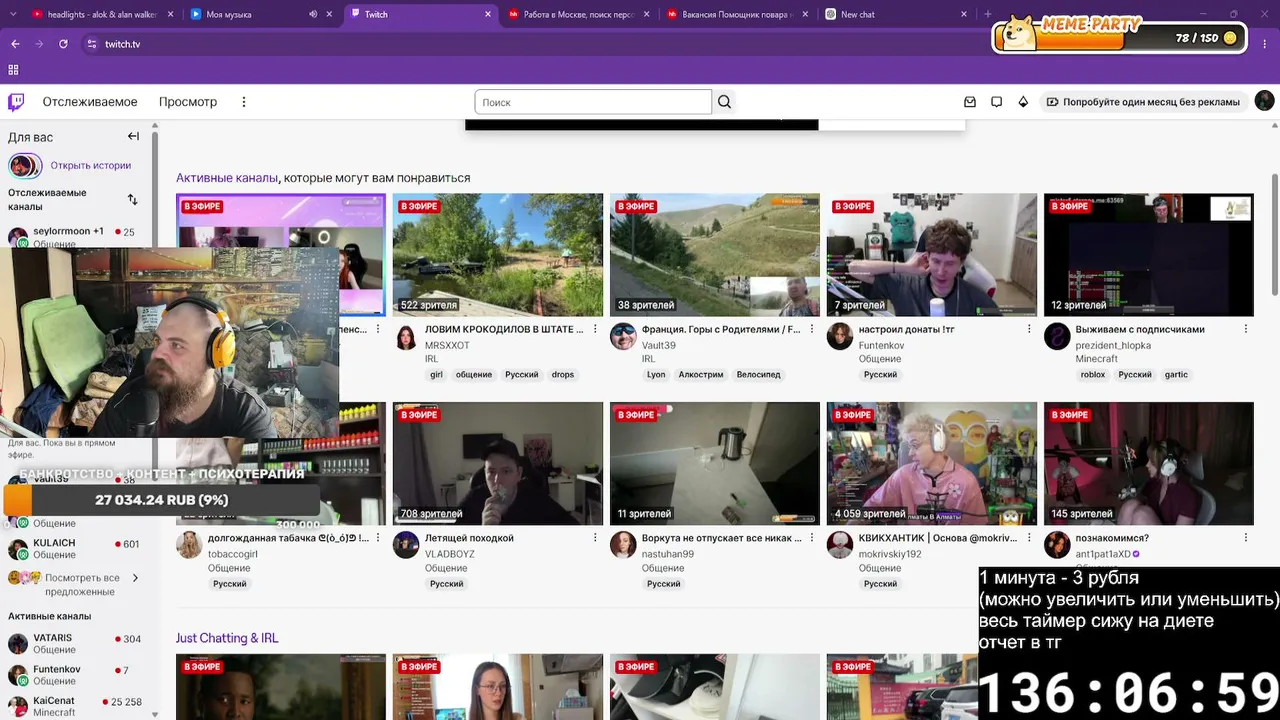
Task: Open options menu for познакомимся? stream
Action: (x=1246, y=538)
